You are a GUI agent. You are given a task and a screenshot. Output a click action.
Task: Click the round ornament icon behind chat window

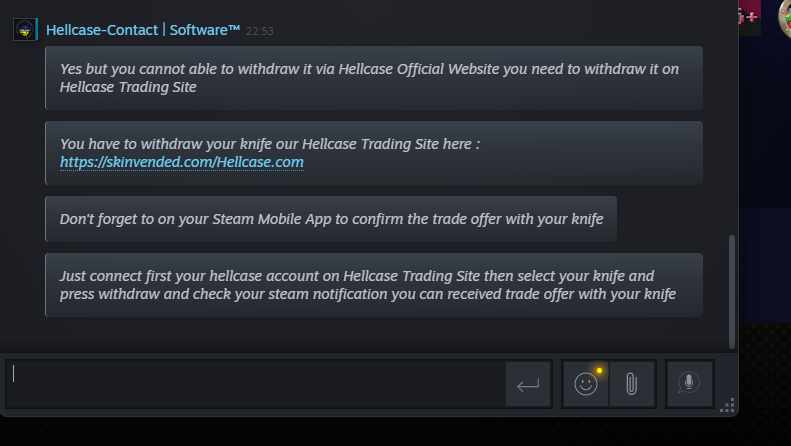[x=781, y=13]
